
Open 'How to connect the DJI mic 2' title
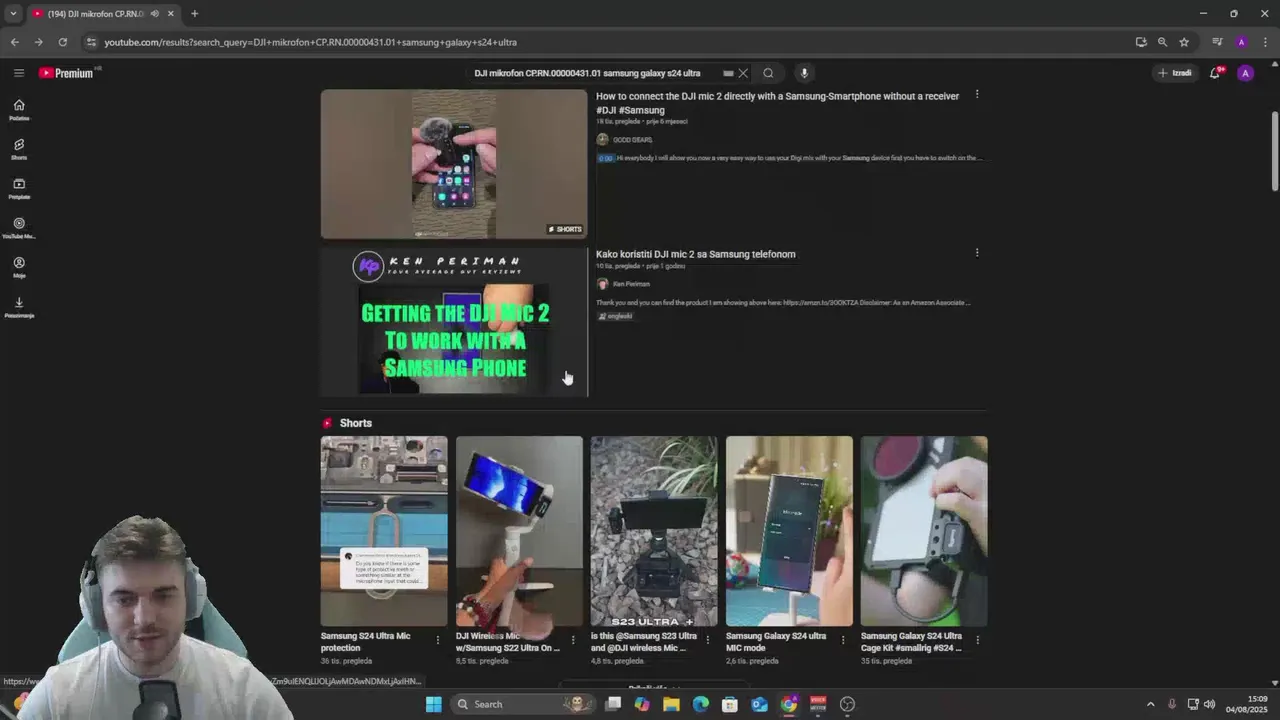(777, 103)
